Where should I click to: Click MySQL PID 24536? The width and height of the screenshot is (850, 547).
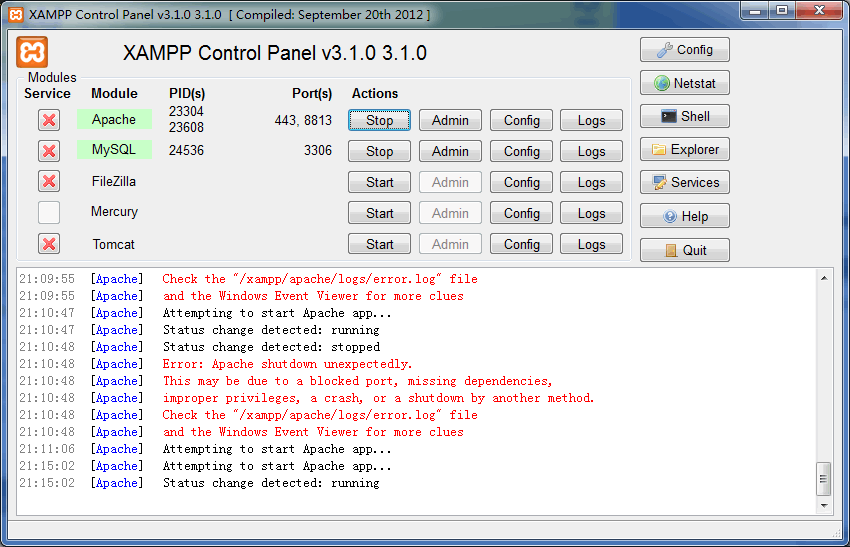point(186,150)
